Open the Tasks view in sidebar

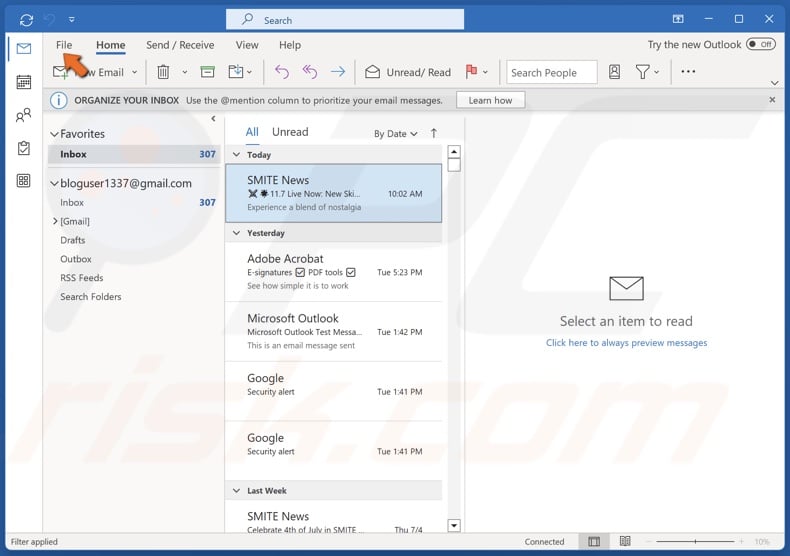click(23, 148)
